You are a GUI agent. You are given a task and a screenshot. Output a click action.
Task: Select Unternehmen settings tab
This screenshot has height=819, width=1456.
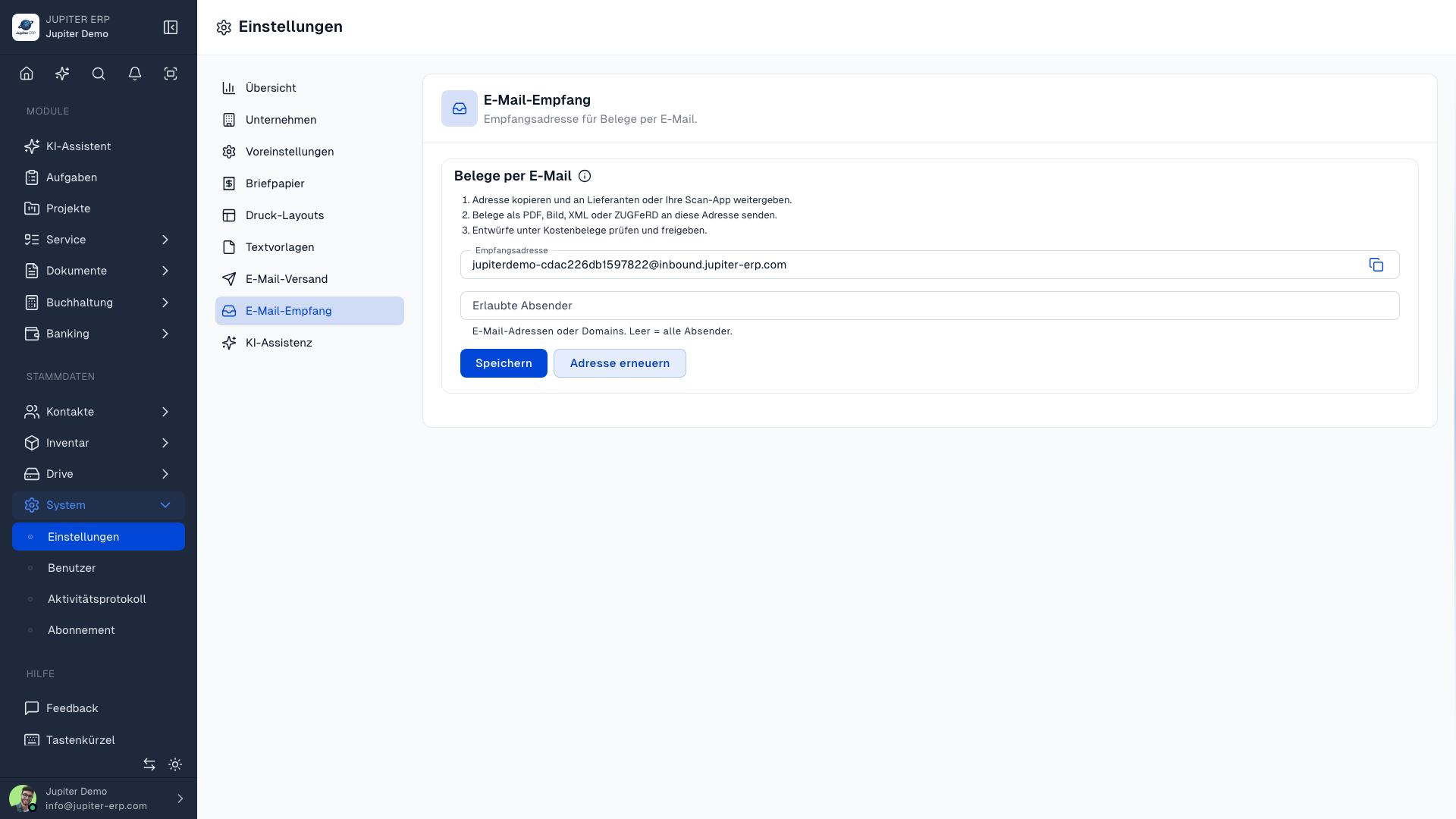point(309,120)
